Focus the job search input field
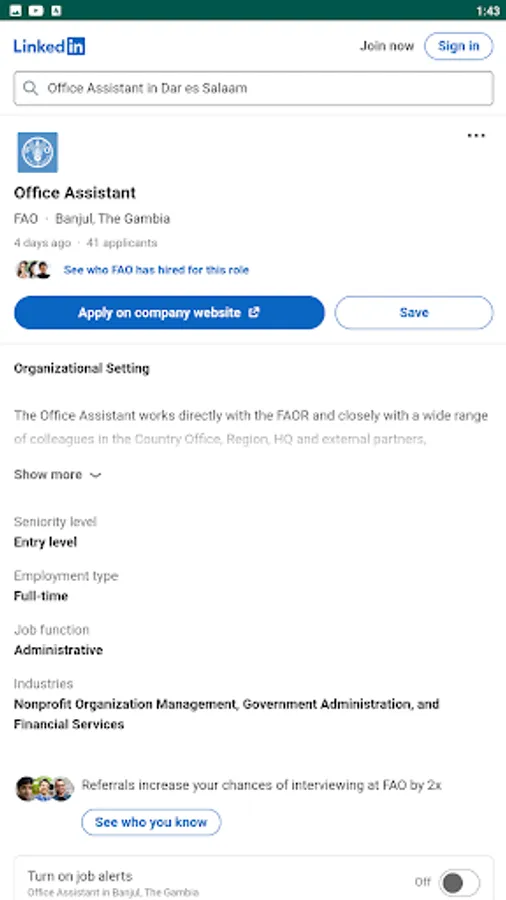This screenshot has width=506, height=900. (x=254, y=88)
